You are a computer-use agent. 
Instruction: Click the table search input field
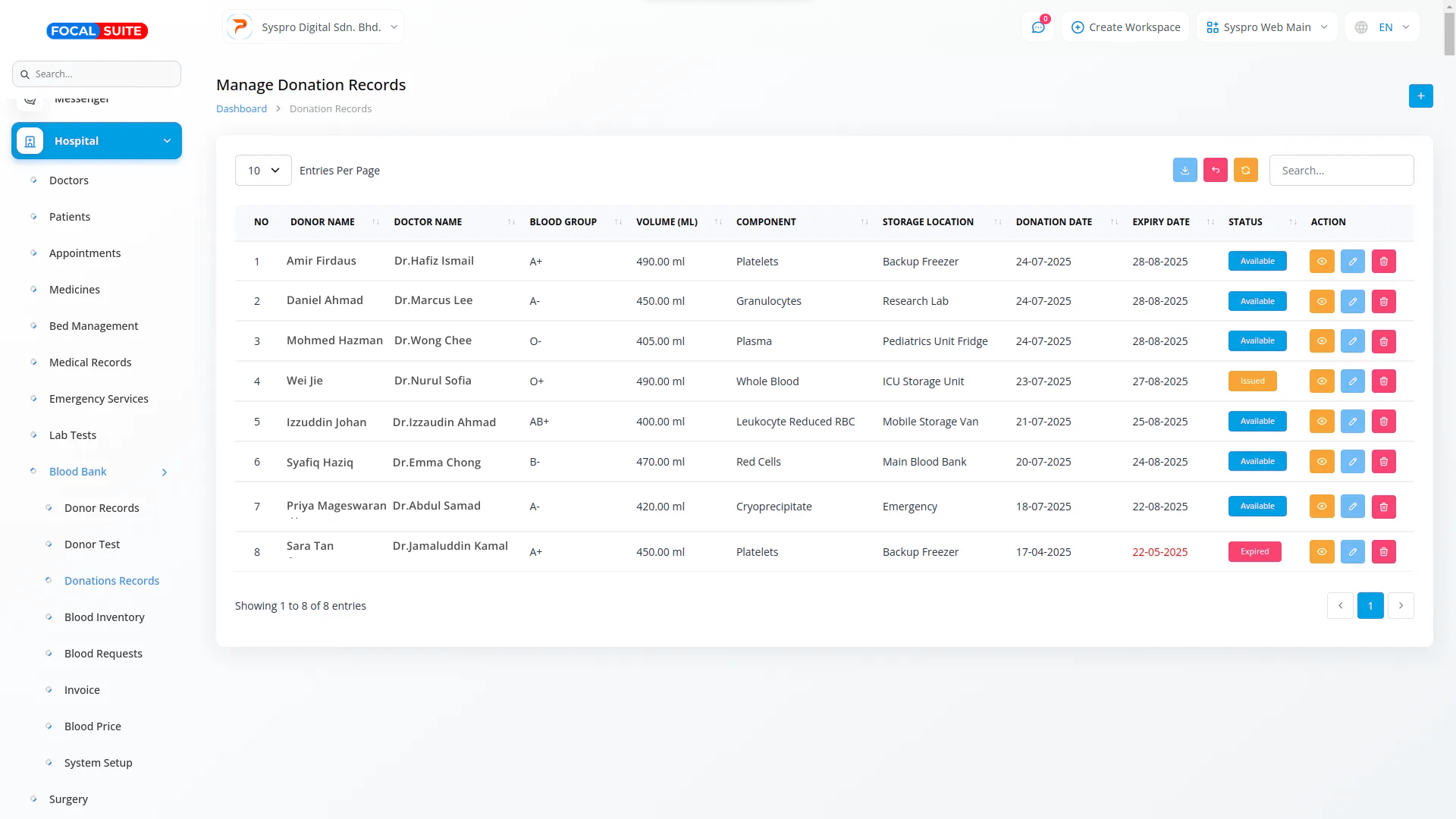click(x=1341, y=171)
